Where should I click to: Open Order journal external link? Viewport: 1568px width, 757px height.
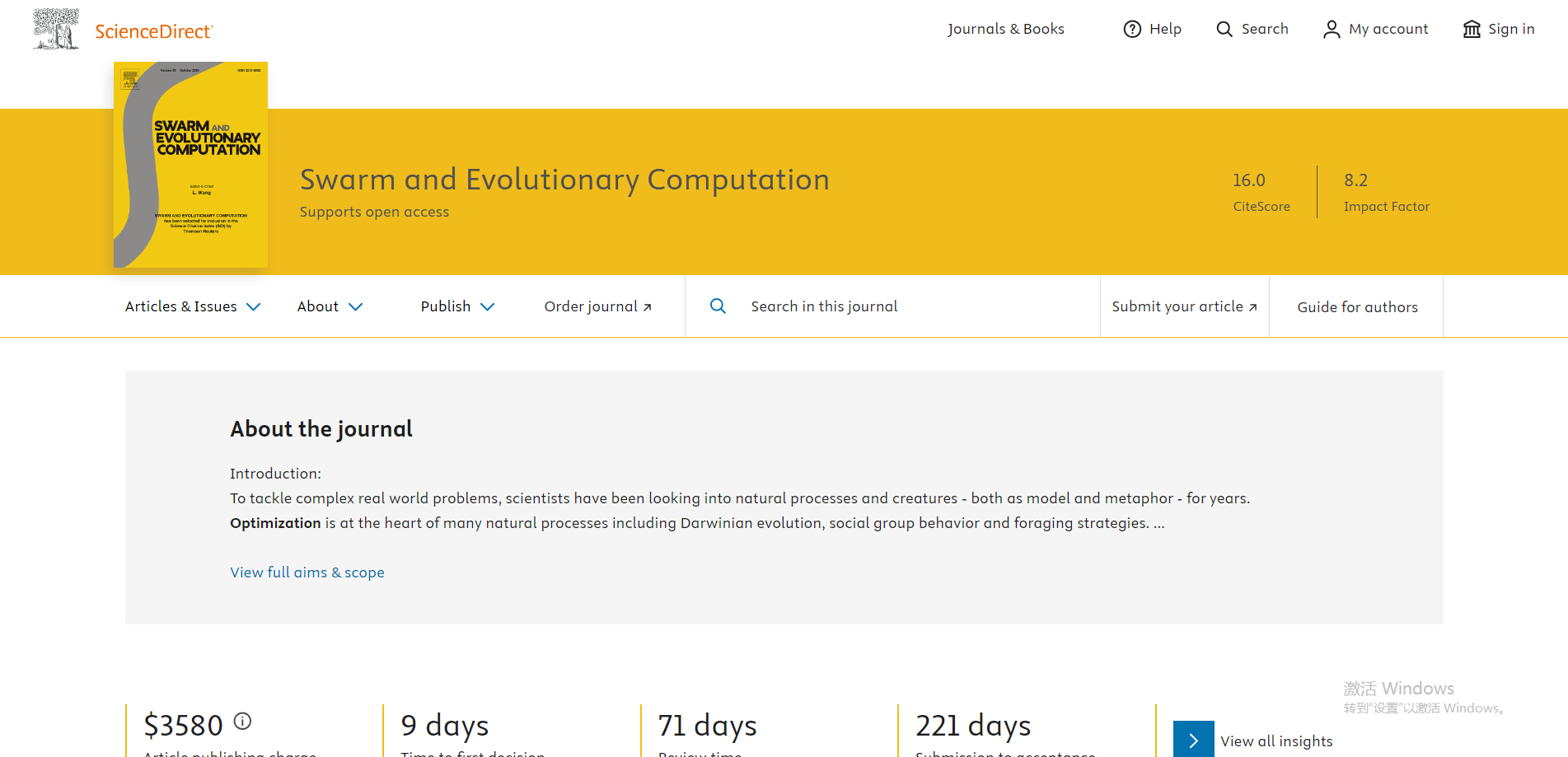pyautogui.click(x=591, y=306)
